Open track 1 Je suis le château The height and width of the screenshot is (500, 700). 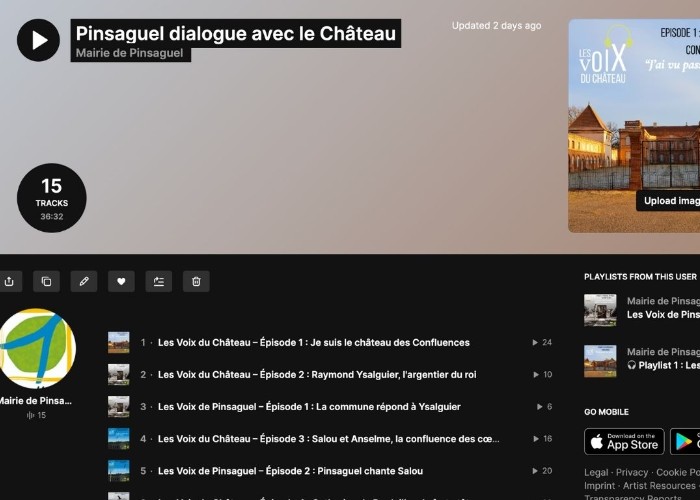(x=314, y=342)
